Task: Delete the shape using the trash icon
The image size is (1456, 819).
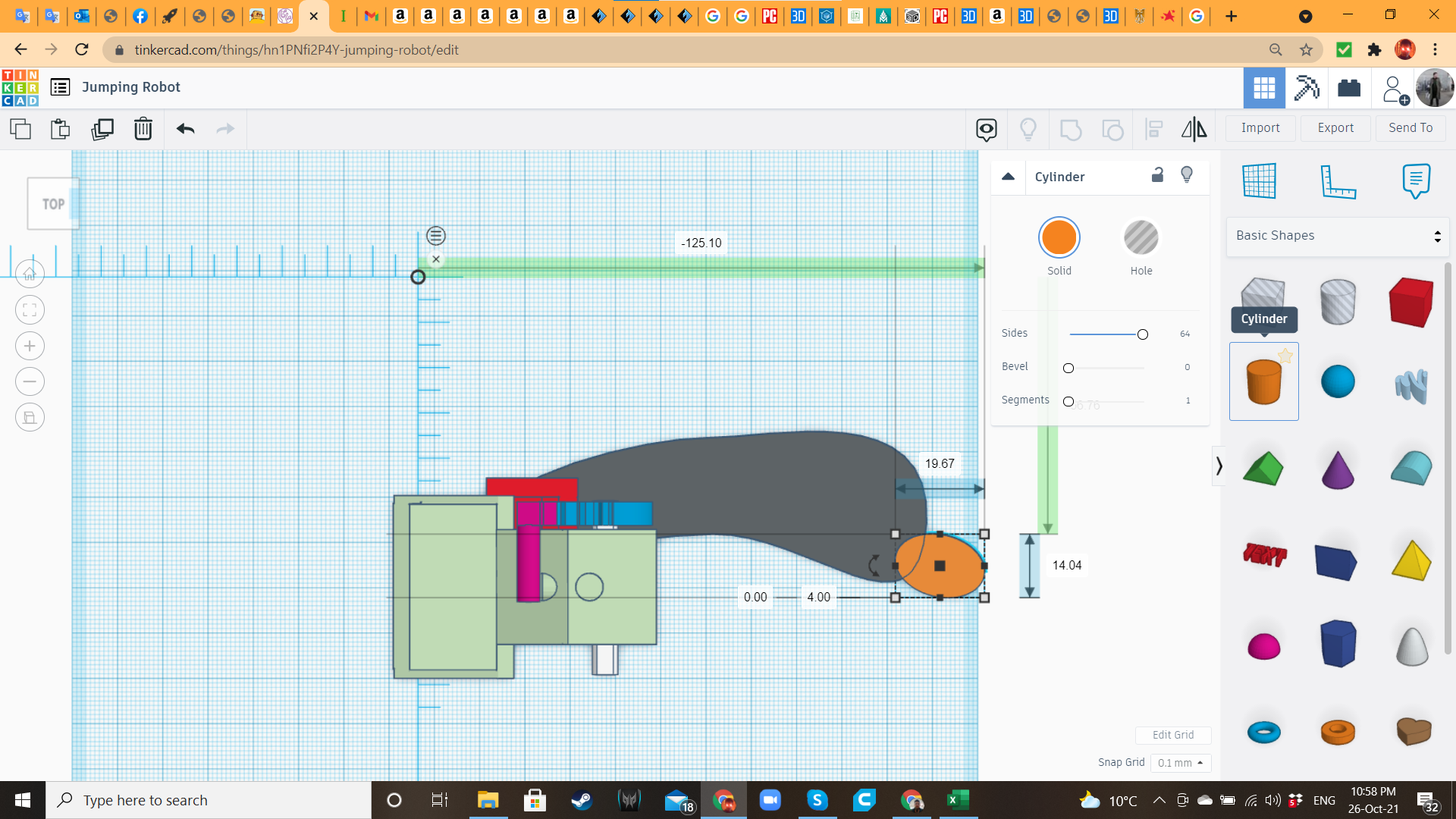Action: click(143, 129)
